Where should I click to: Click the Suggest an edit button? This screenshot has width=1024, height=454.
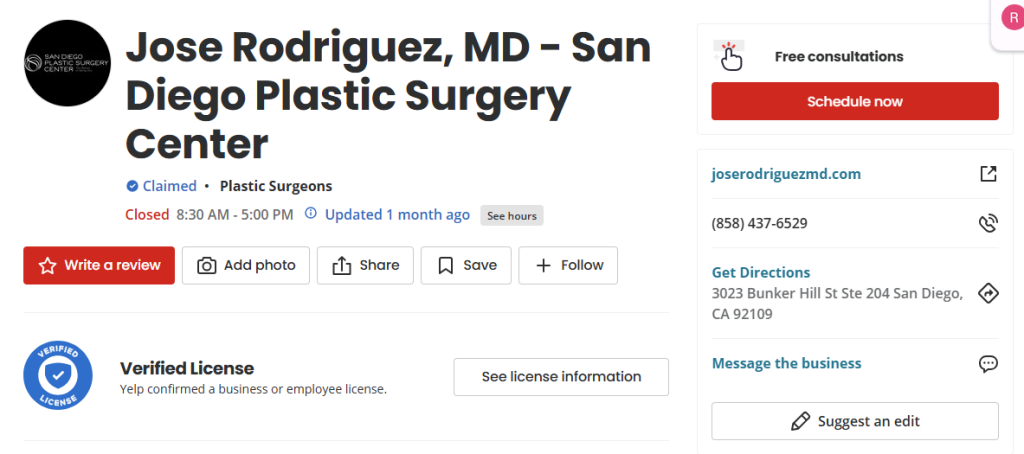click(855, 421)
